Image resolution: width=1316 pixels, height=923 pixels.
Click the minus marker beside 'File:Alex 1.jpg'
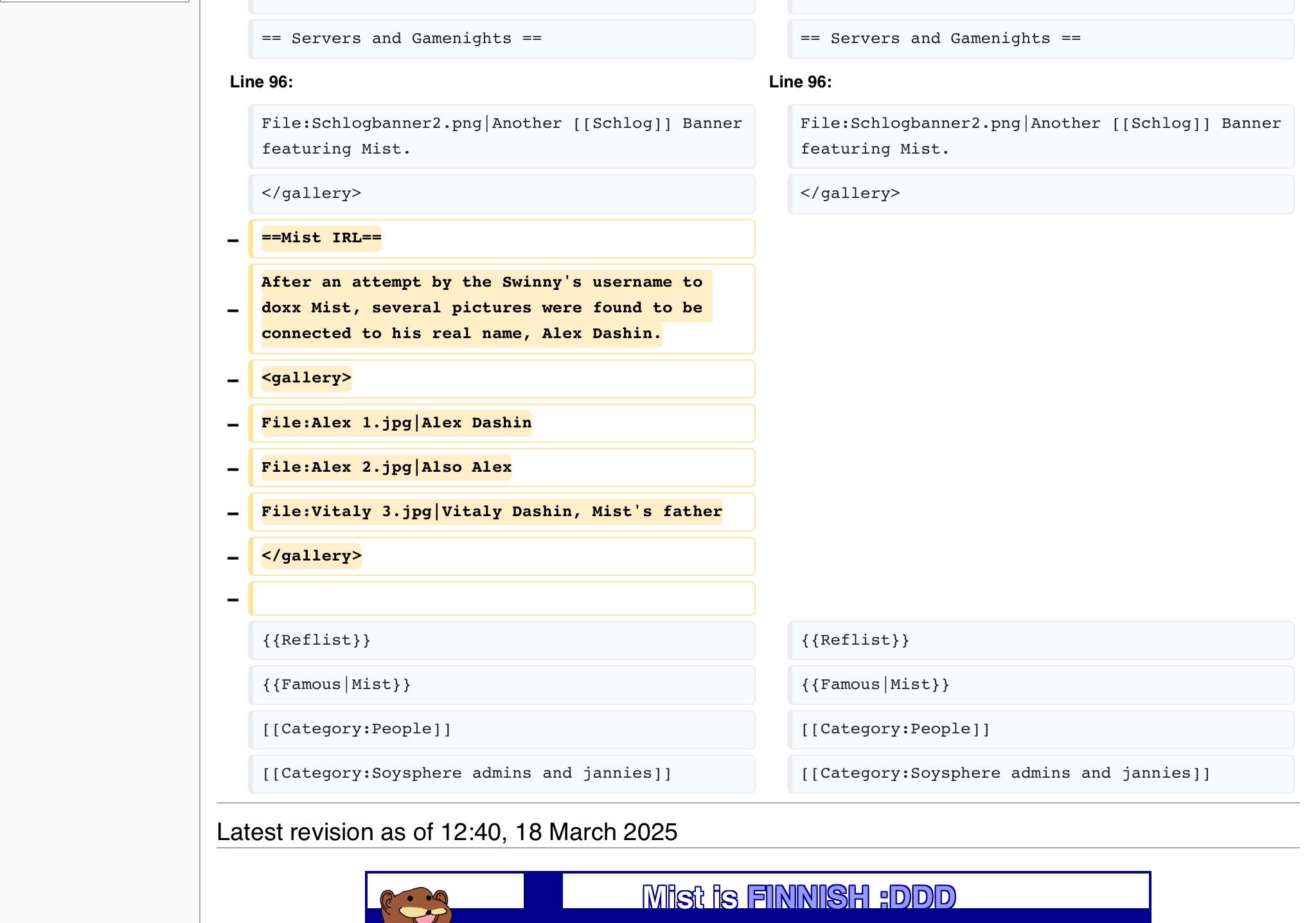point(233,425)
